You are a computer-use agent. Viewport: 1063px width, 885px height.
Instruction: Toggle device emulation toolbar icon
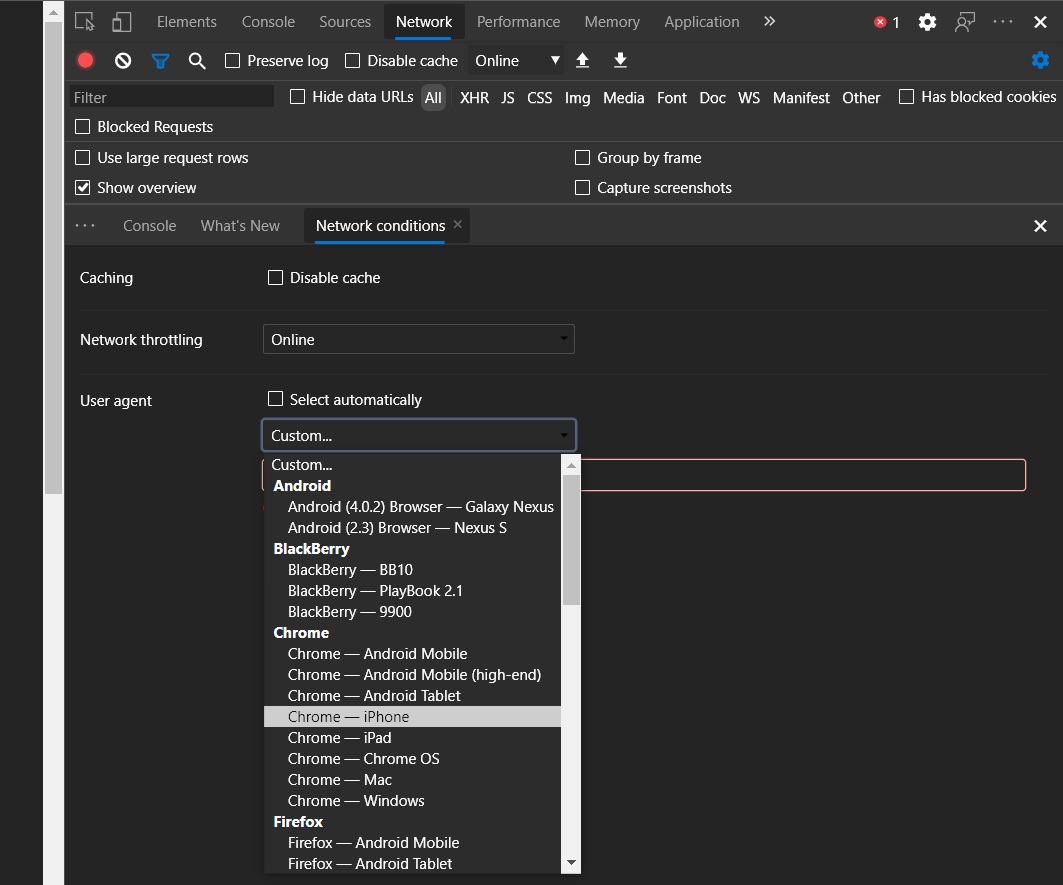click(x=121, y=22)
